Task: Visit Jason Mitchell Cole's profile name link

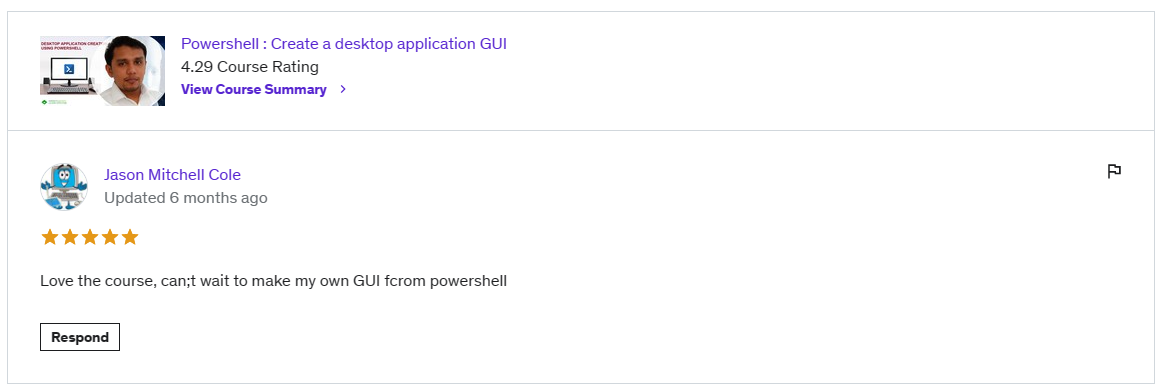Action: tap(172, 174)
